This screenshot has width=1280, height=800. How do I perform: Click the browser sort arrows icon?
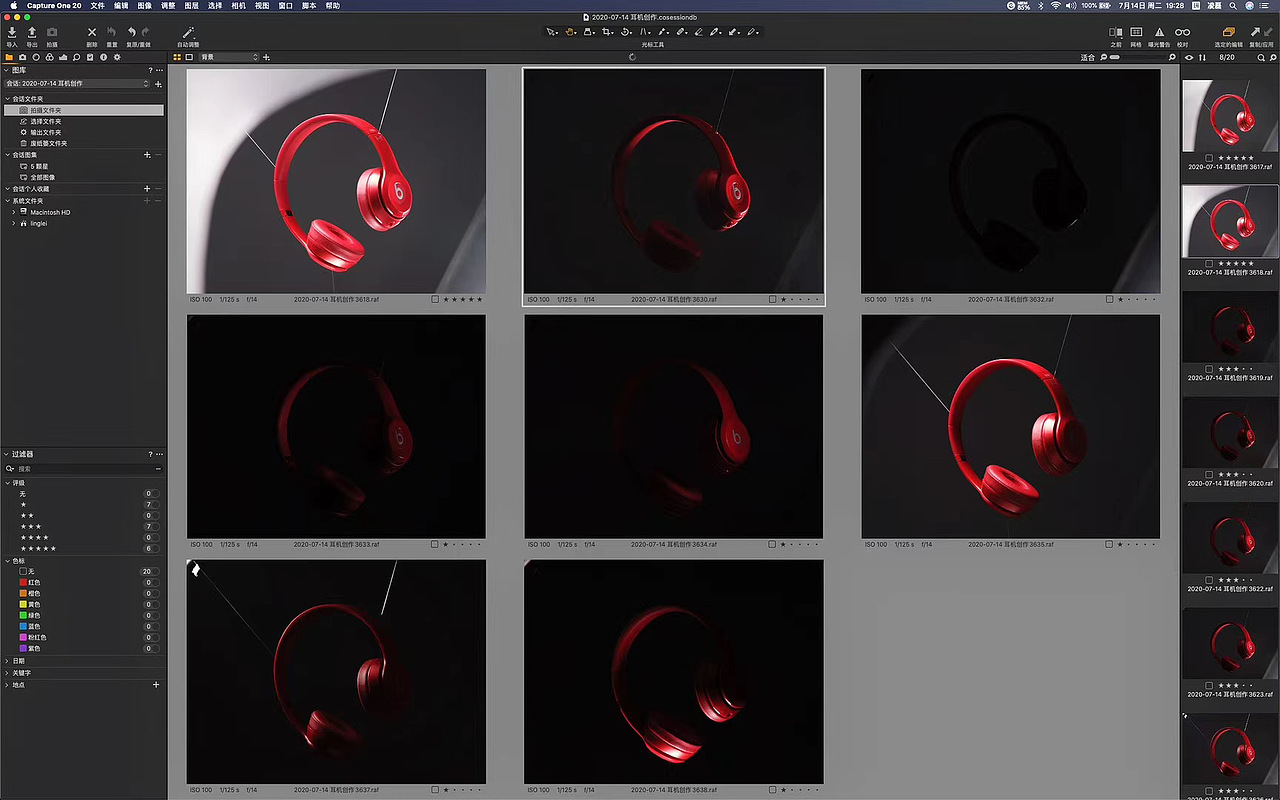(x=1202, y=58)
